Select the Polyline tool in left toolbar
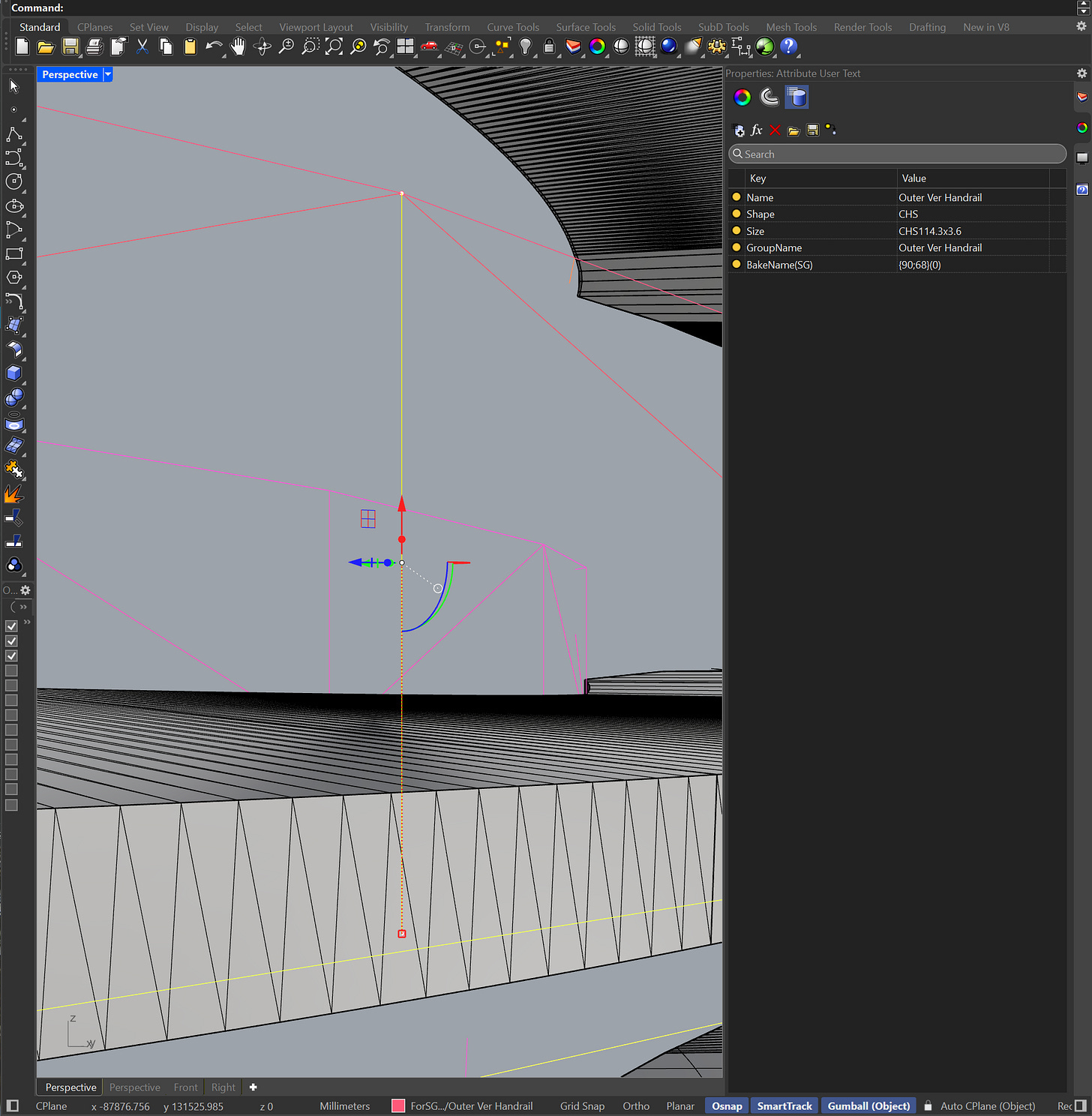The width and height of the screenshot is (1092, 1116). [13, 134]
